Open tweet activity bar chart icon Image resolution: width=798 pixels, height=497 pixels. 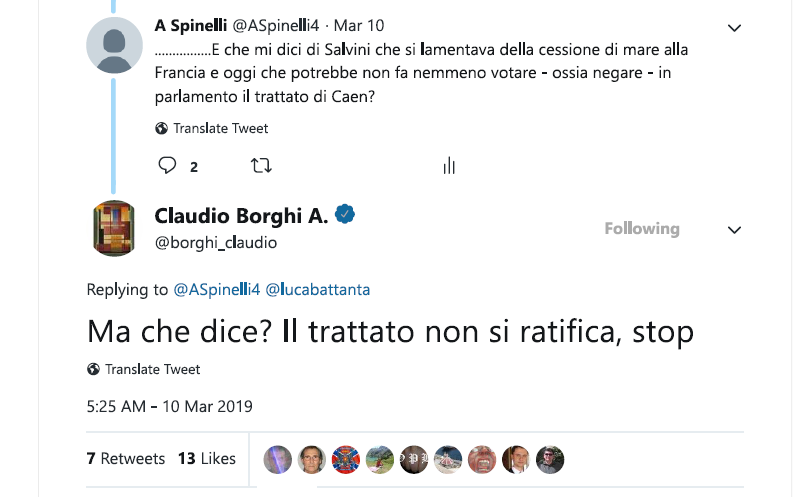[x=449, y=165]
